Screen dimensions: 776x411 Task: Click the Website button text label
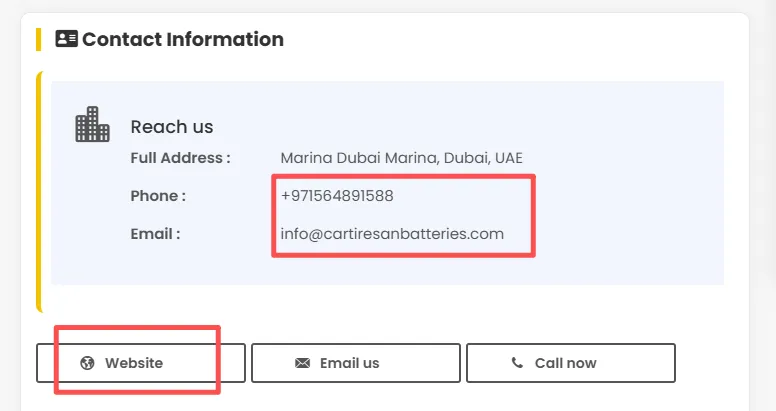click(x=134, y=363)
